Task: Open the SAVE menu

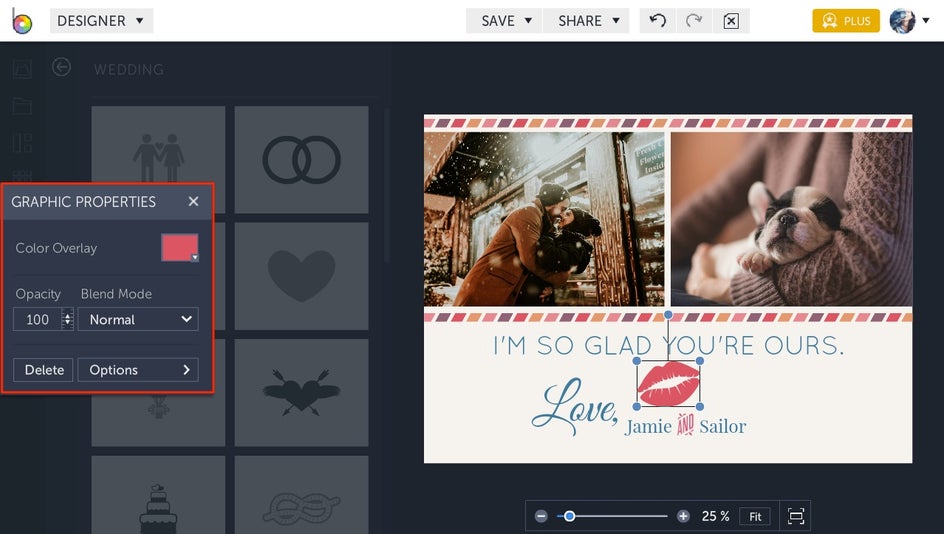Action: point(505,21)
